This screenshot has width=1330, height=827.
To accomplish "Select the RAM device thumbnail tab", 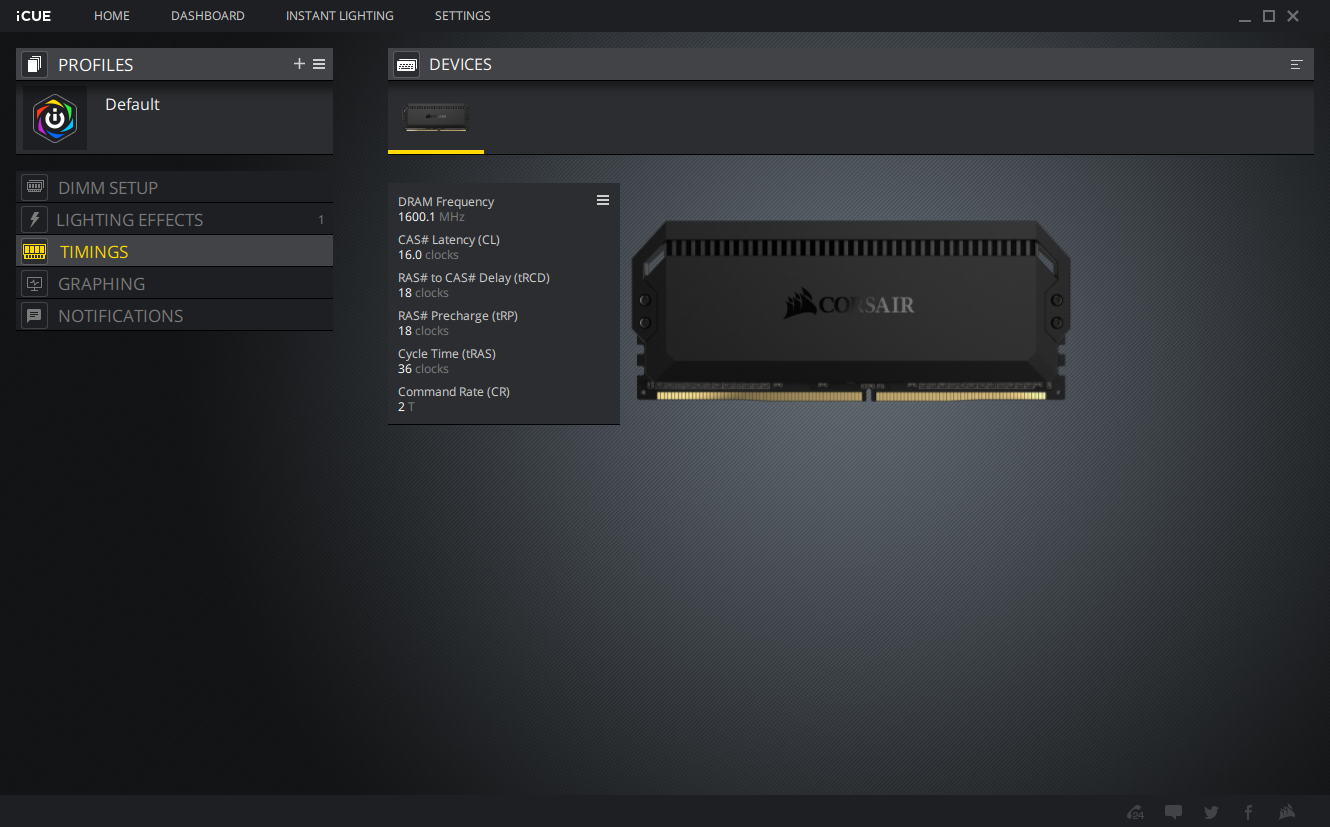I will point(436,117).
